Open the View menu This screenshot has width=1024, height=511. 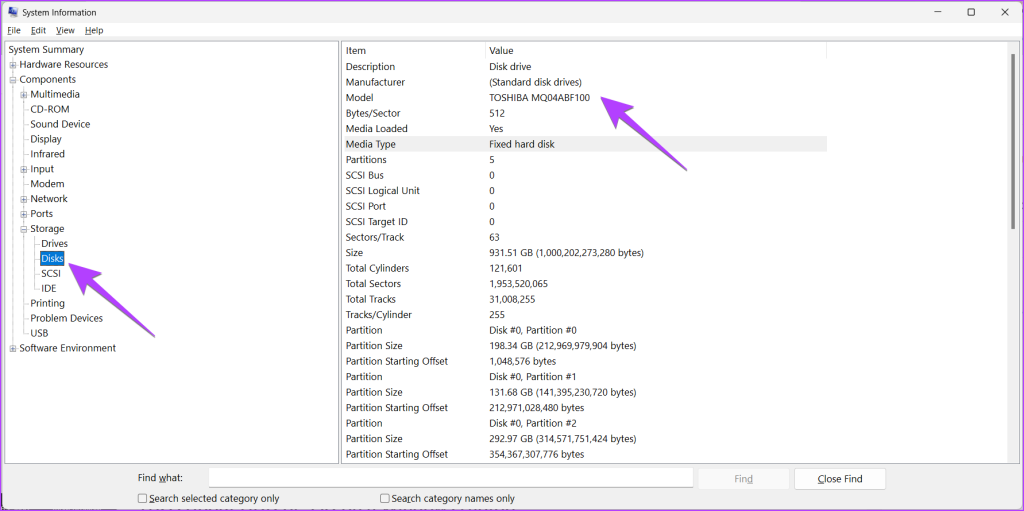click(65, 30)
